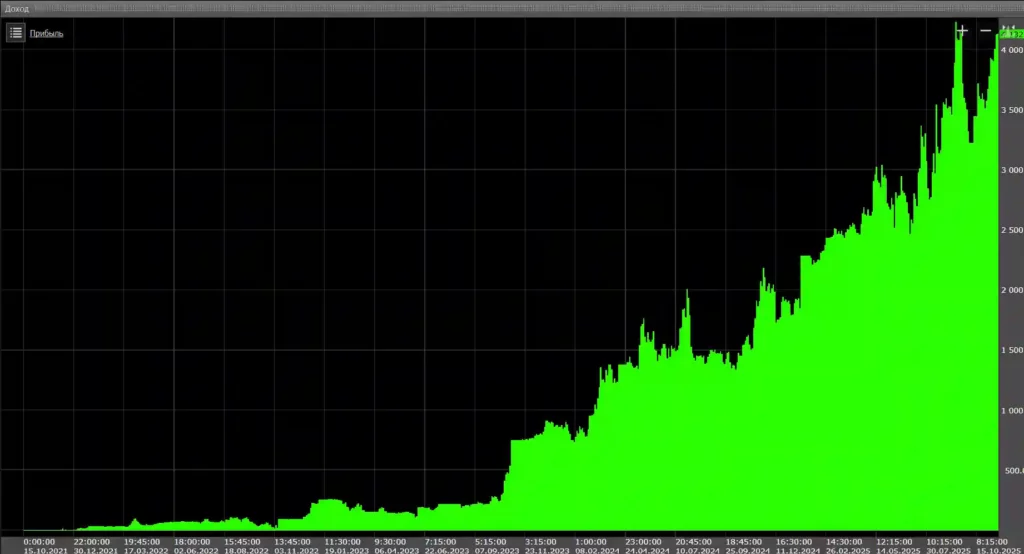Click the Прибыль series link

click(46, 33)
